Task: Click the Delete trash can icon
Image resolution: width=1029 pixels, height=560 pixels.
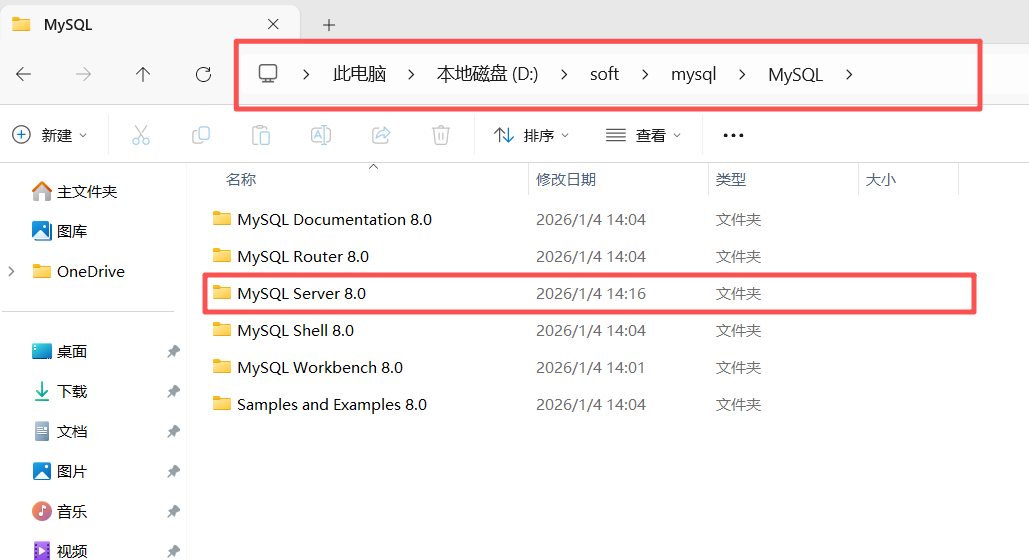Action: 441,135
